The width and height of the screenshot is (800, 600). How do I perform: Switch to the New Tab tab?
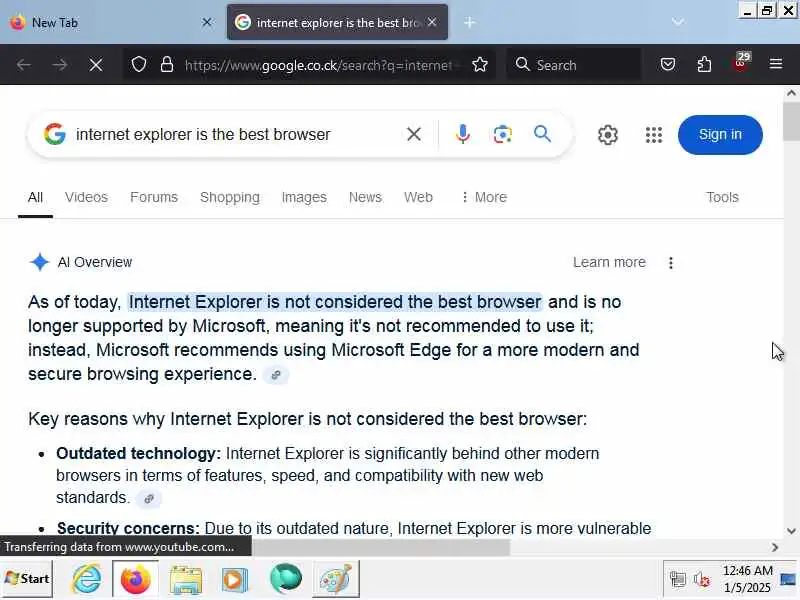coord(110,22)
